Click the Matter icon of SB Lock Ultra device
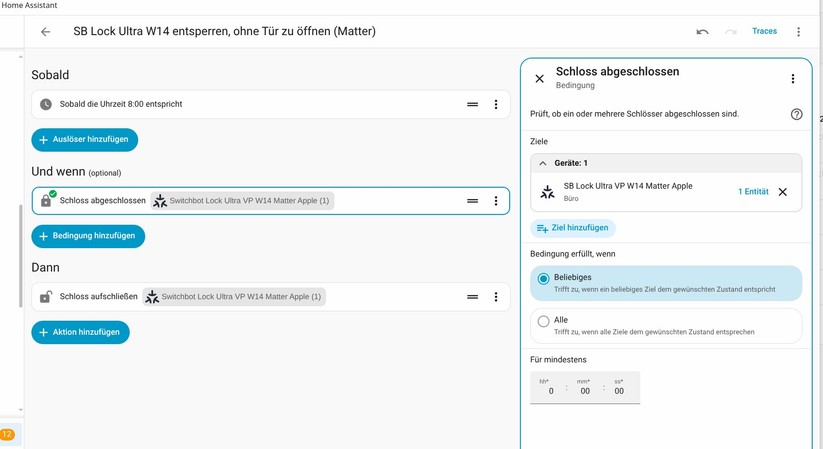The height and width of the screenshot is (449, 823). click(x=547, y=192)
